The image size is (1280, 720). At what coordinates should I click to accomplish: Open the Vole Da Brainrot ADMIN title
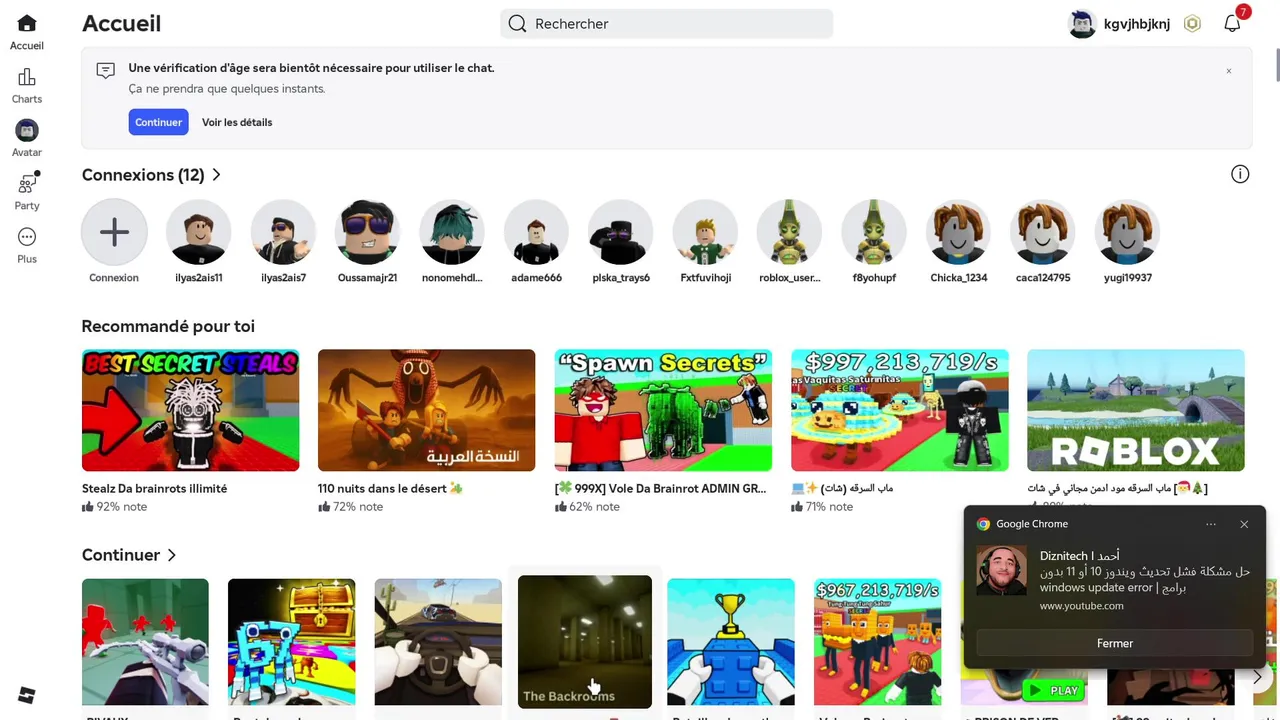coord(660,489)
